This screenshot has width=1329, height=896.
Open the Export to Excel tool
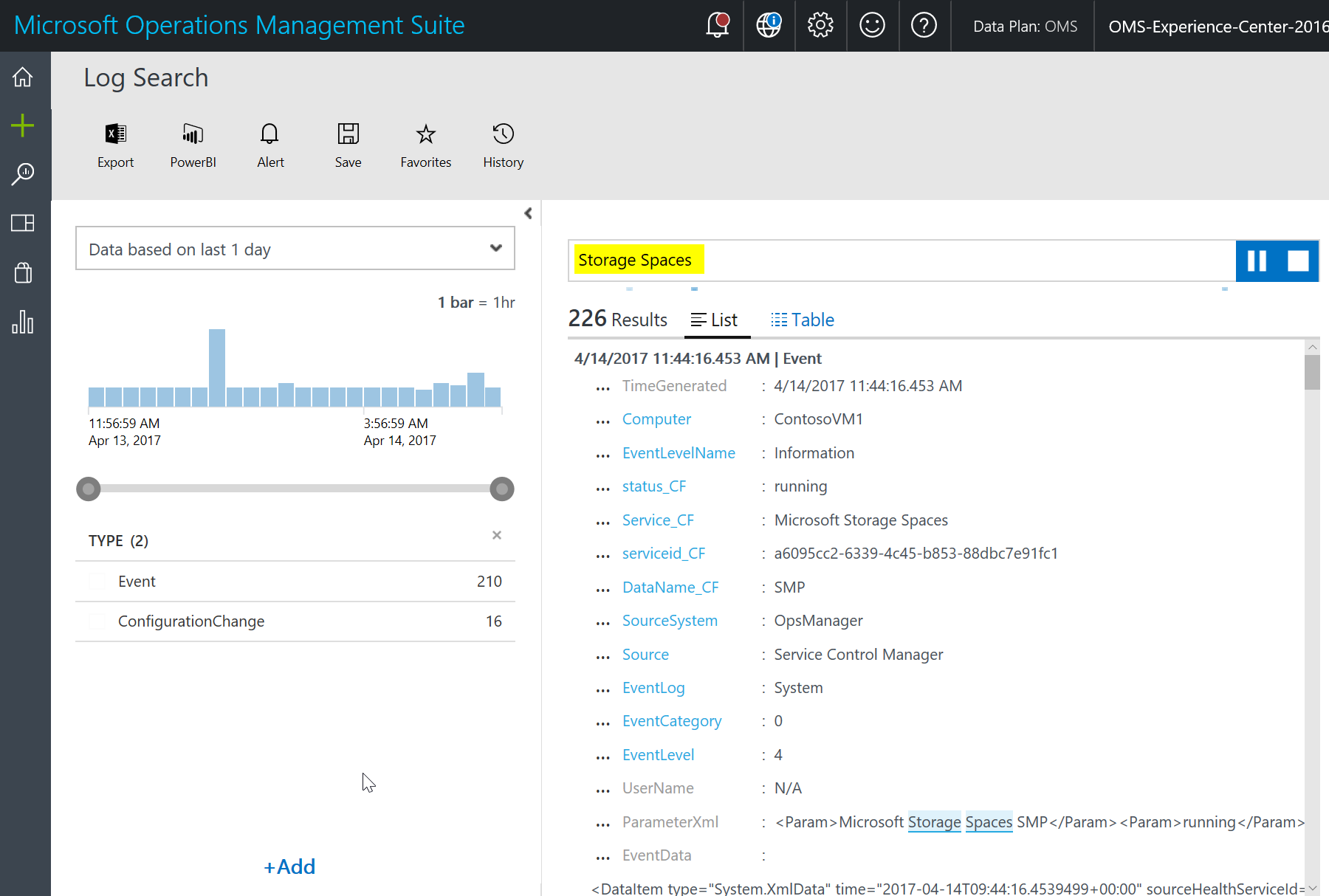tap(116, 146)
